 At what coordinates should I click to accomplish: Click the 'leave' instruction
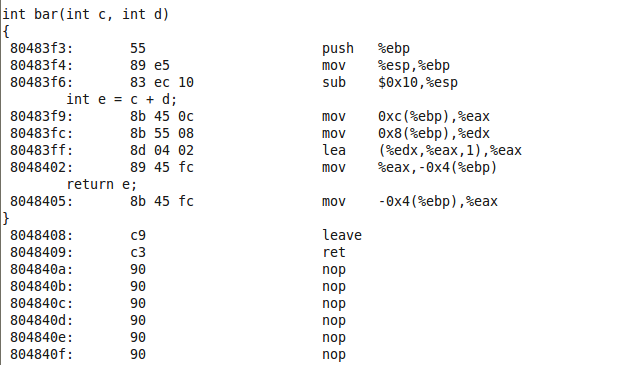342,236
